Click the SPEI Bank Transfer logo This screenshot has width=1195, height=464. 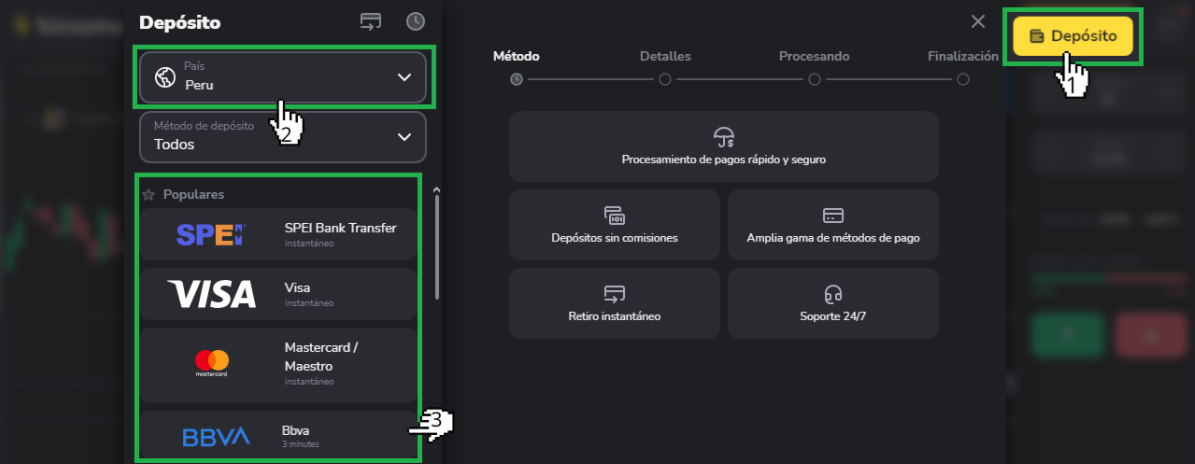[x=210, y=235]
